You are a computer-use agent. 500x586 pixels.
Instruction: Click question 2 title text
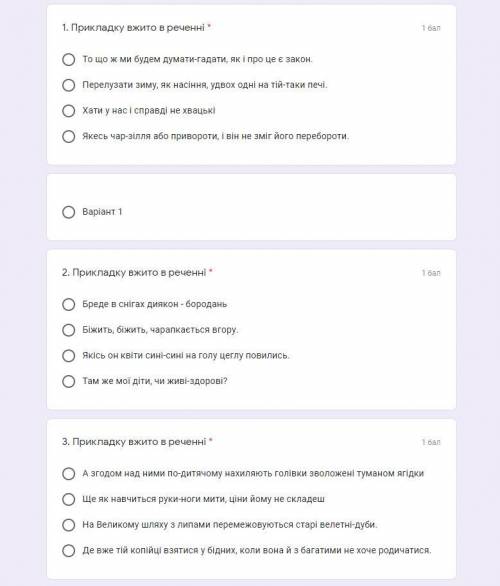click(x=134, y=272)
